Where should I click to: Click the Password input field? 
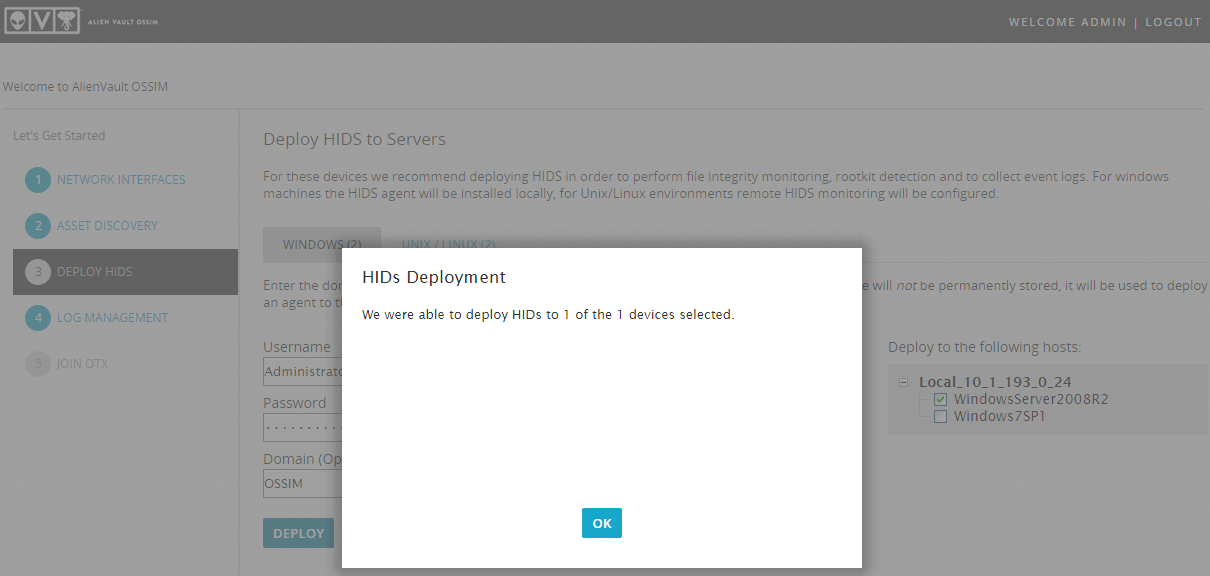303,428
